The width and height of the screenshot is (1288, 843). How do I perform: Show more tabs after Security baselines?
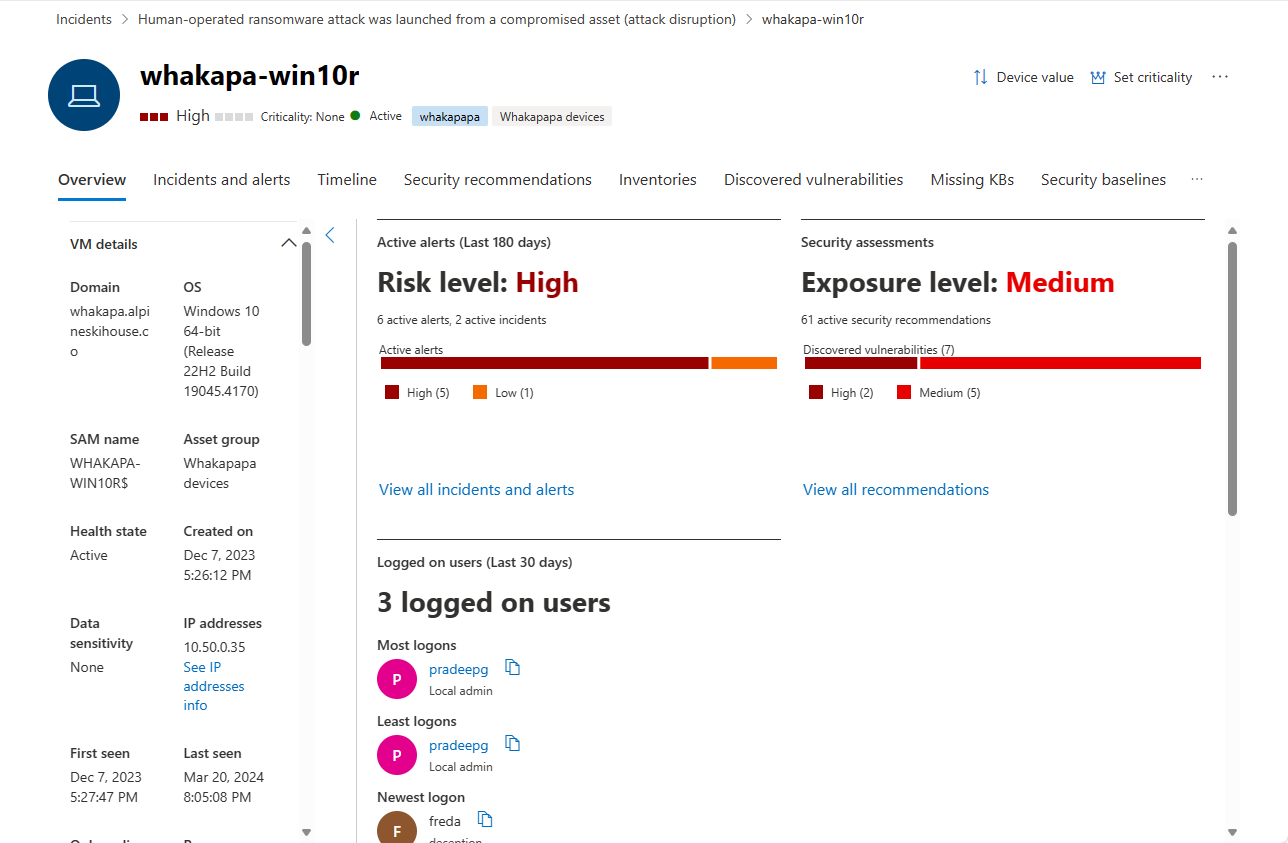[x=1197, y=180]
